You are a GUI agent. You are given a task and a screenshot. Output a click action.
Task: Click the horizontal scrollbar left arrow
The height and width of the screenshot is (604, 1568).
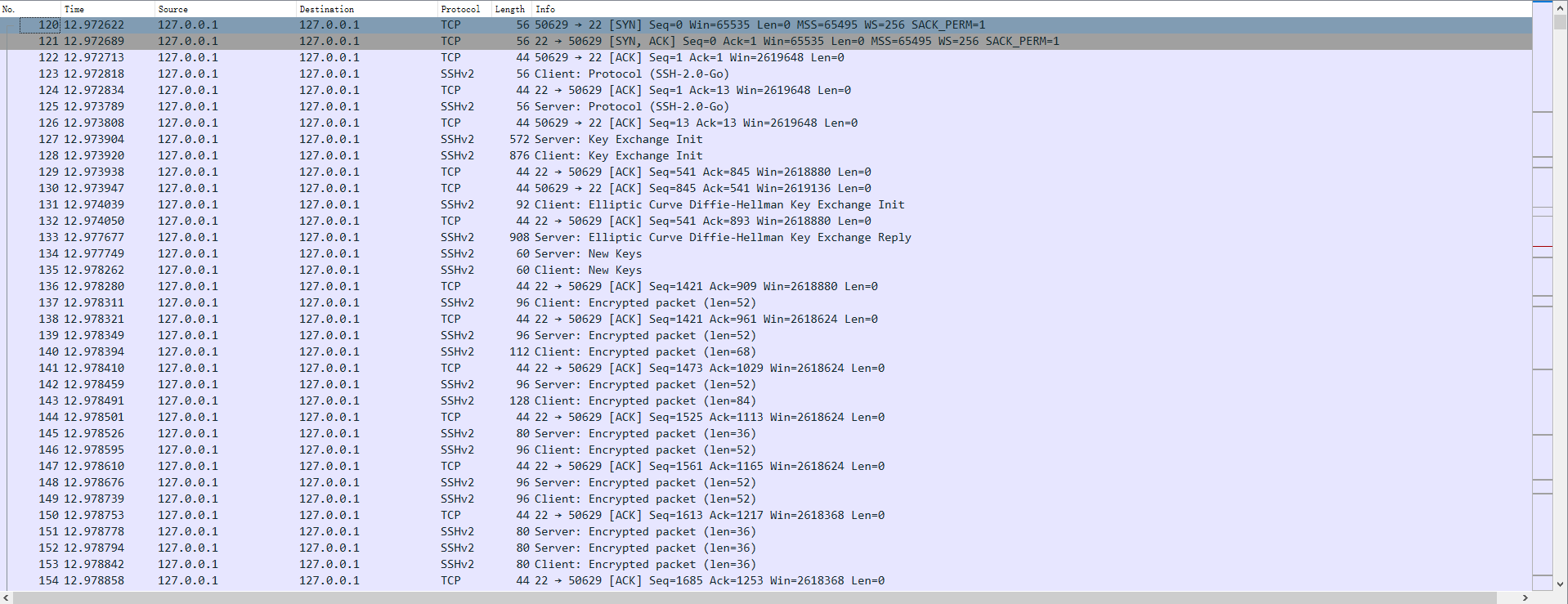click(x=7, y=597)
